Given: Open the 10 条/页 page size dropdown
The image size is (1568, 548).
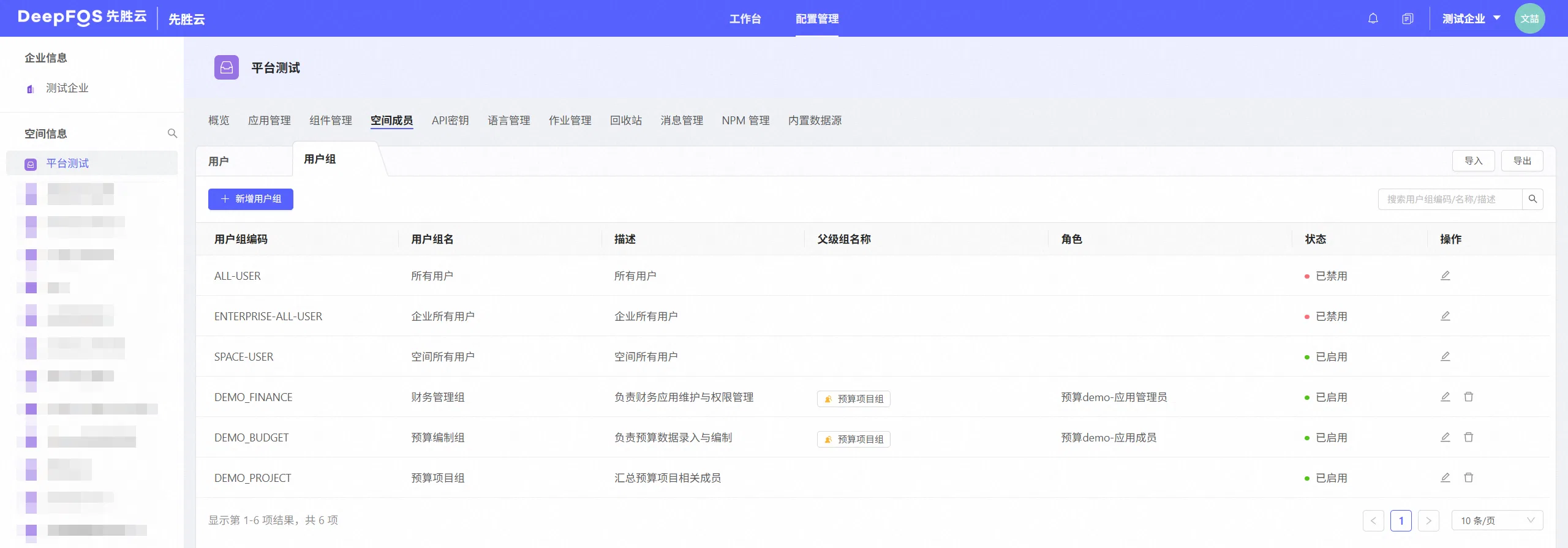Looking at the screenshot, I should [1497, 520].
